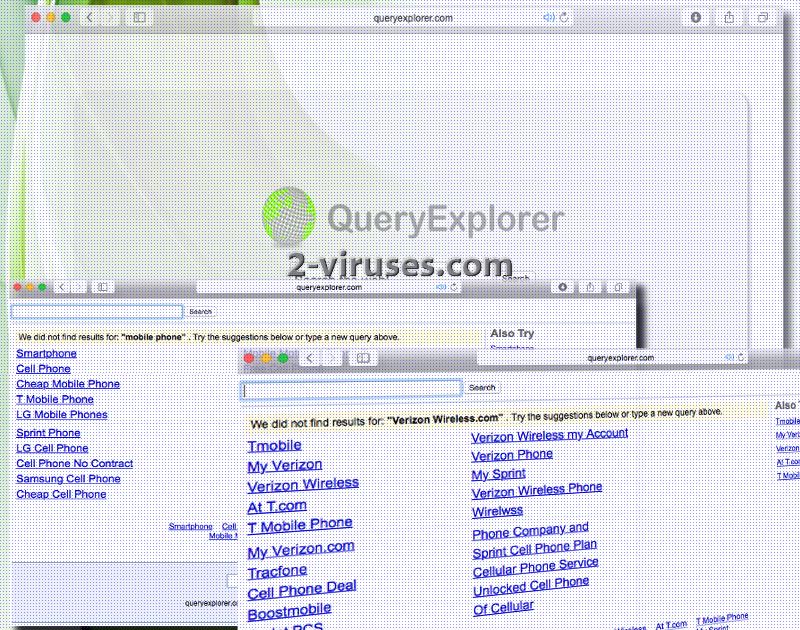Go back in the Verizon results window
Screen dimensions: 800x630
point(310,358)
